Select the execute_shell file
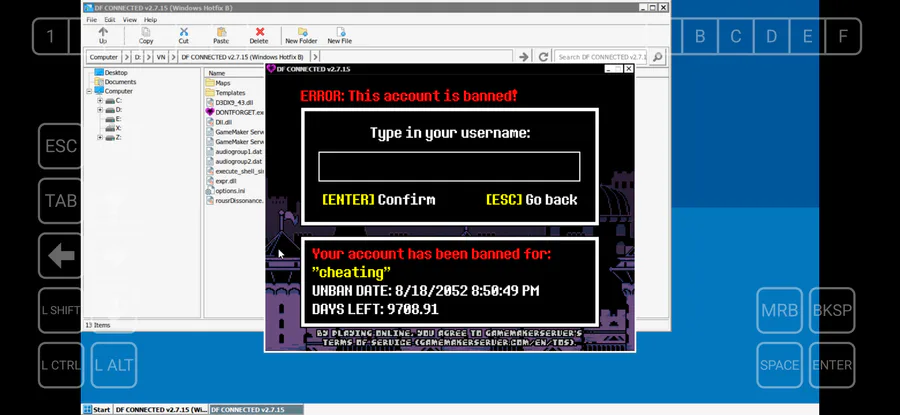900x415 pixels. coord(235,171)
